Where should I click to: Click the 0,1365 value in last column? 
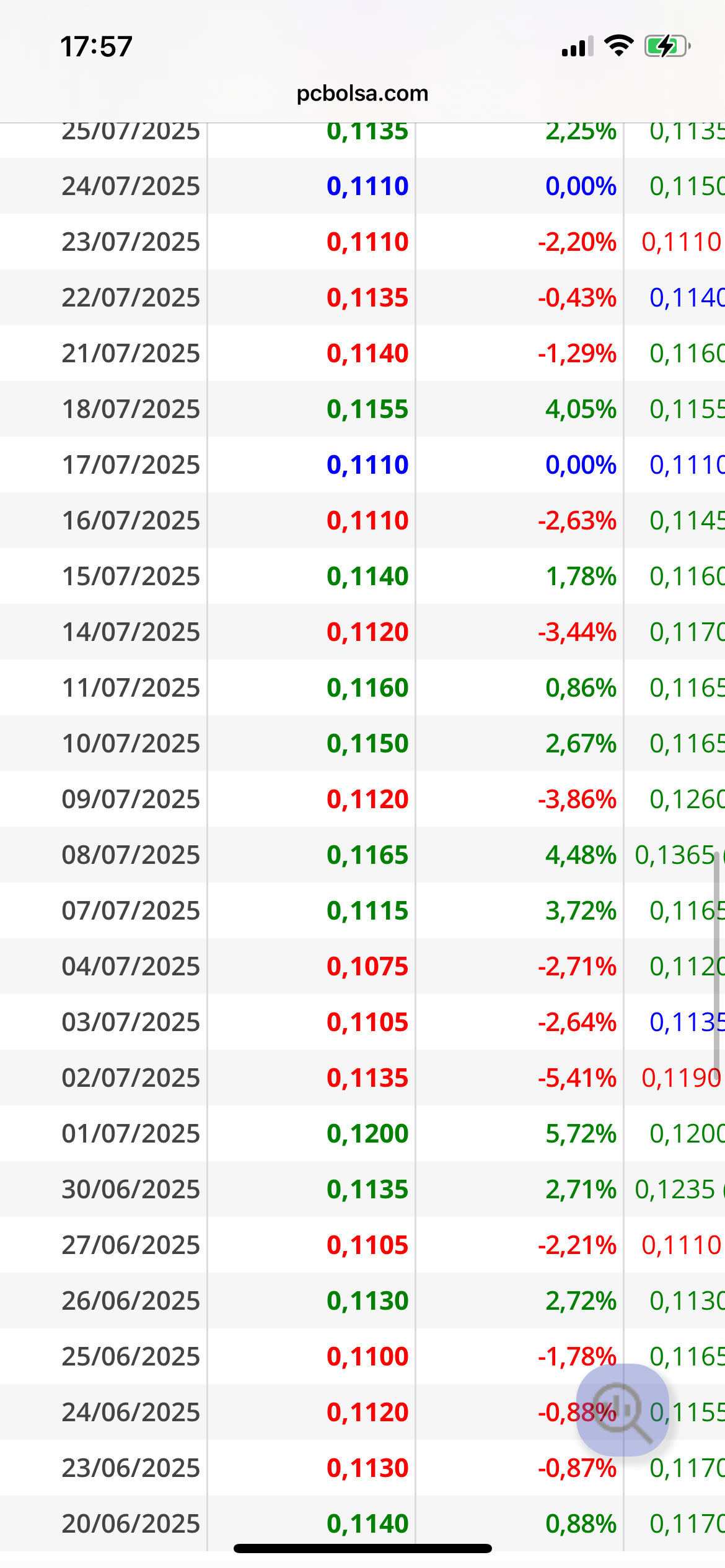(x=675, y=855)
